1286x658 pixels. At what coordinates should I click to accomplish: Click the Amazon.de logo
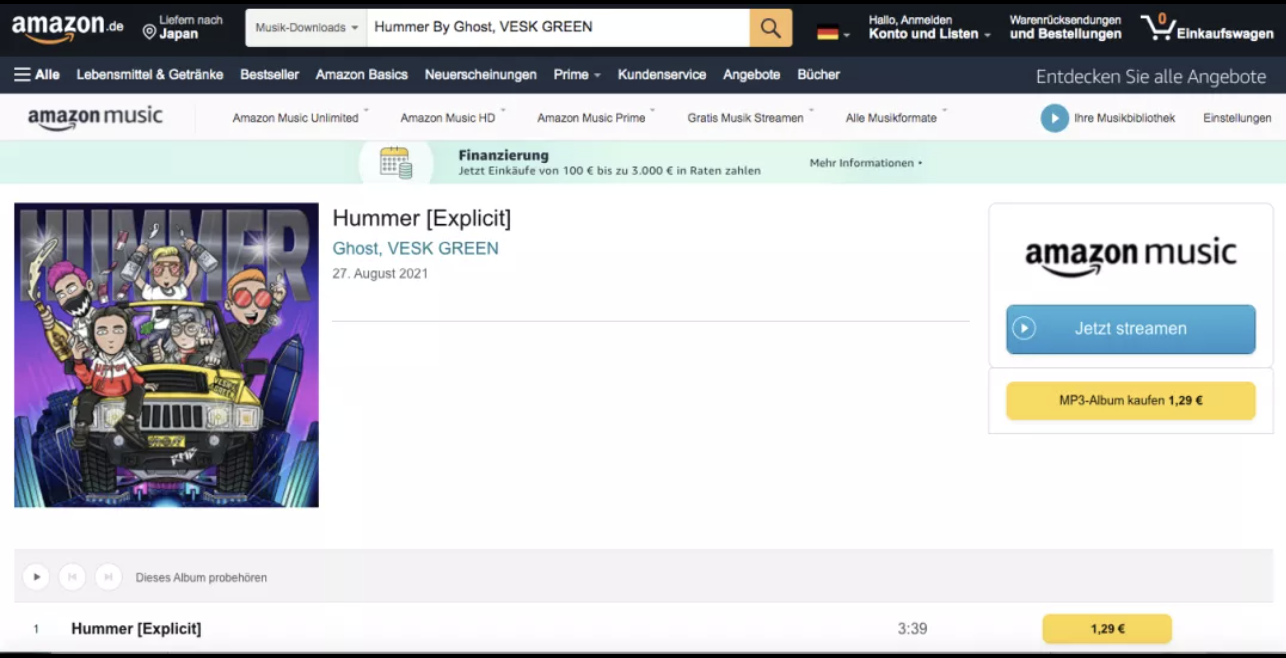[67, 28]
